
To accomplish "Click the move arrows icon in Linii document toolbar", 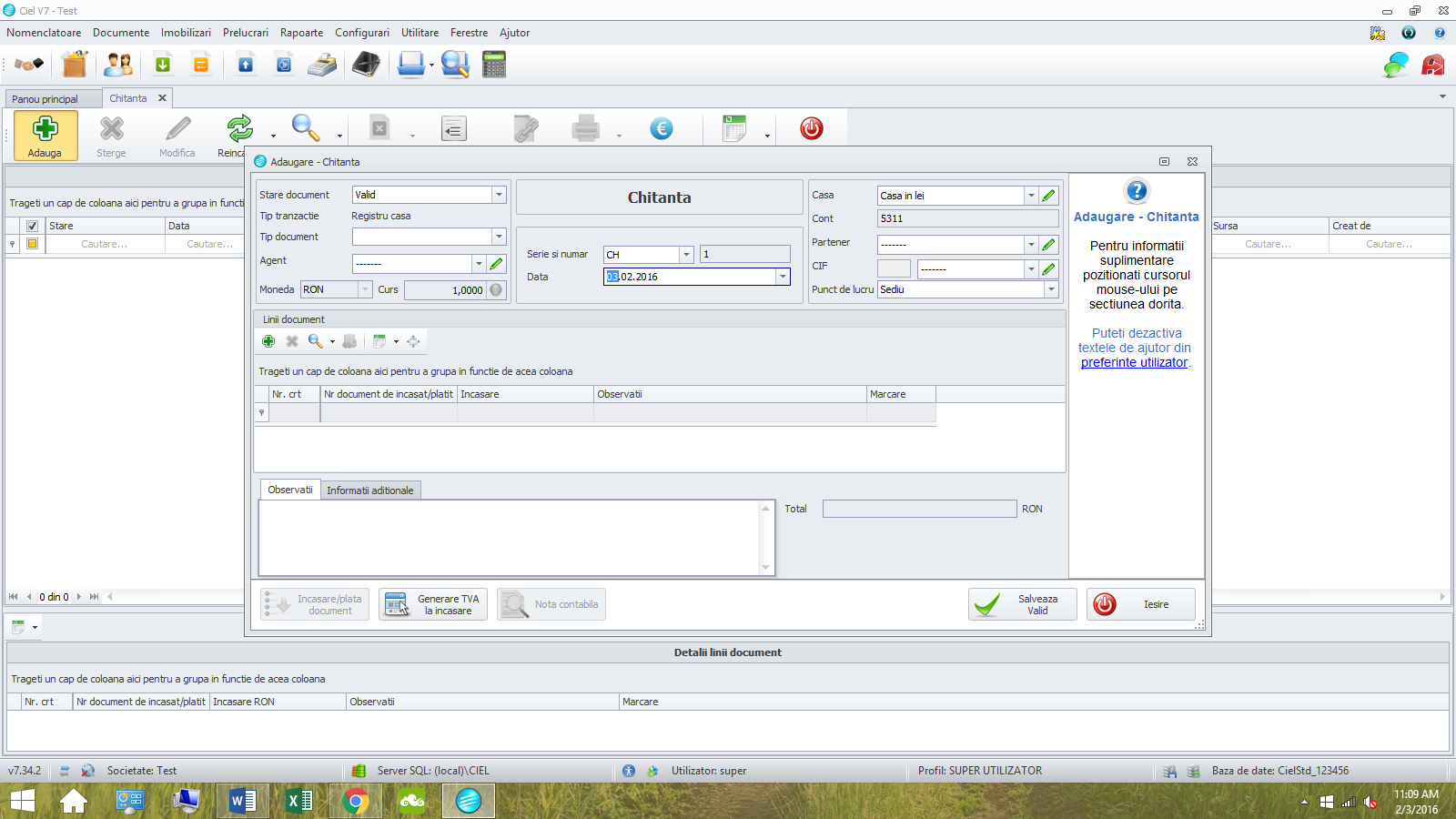I will coord(413,341).
